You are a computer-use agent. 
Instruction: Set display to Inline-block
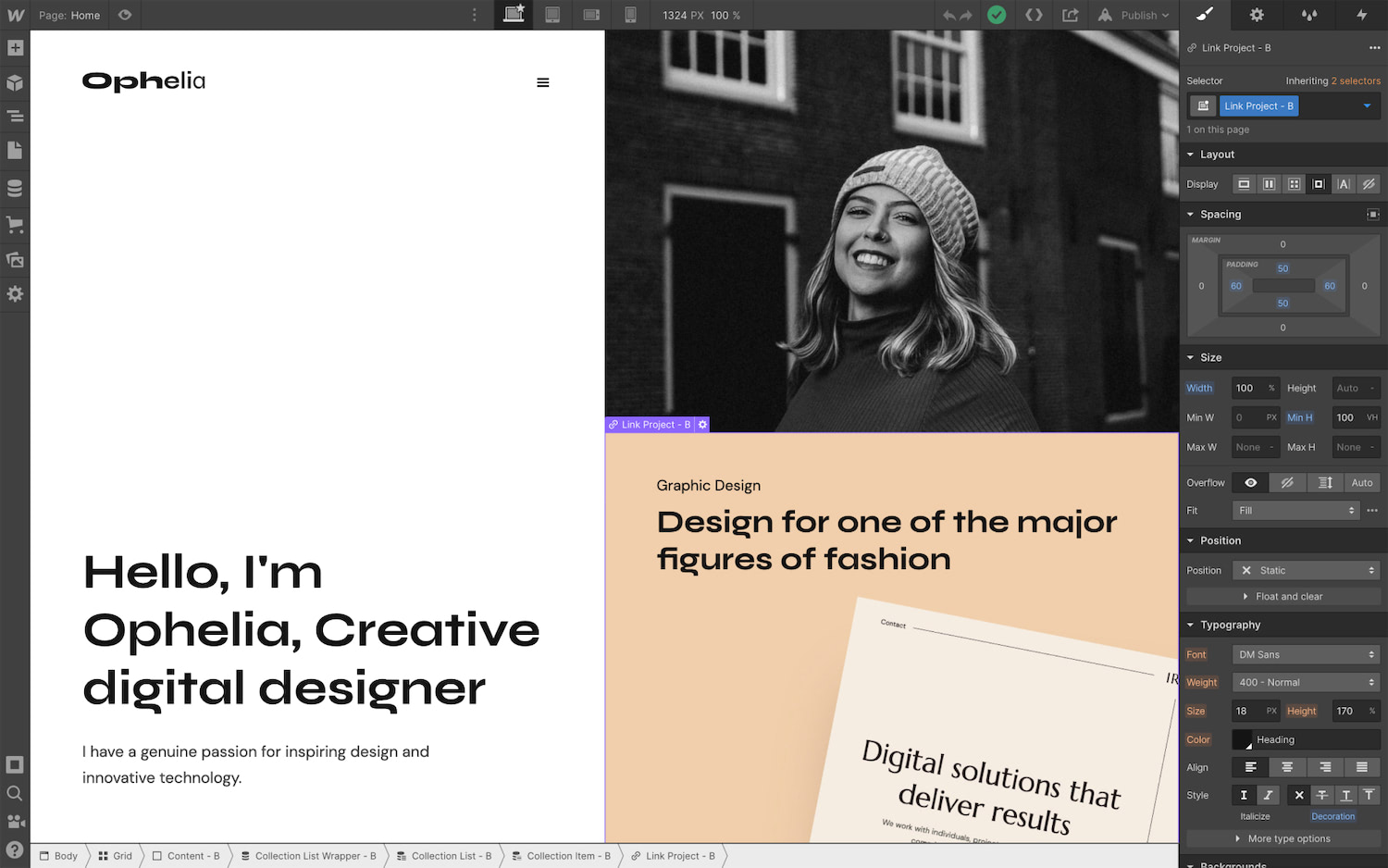[1319, 184]
